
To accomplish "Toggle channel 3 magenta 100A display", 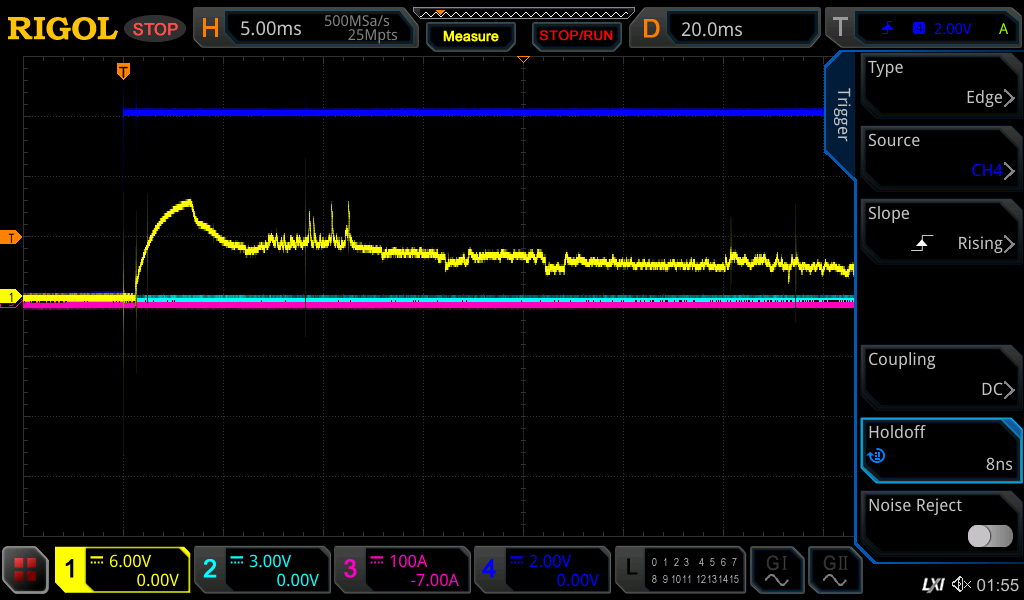I will tap(401, 570).
